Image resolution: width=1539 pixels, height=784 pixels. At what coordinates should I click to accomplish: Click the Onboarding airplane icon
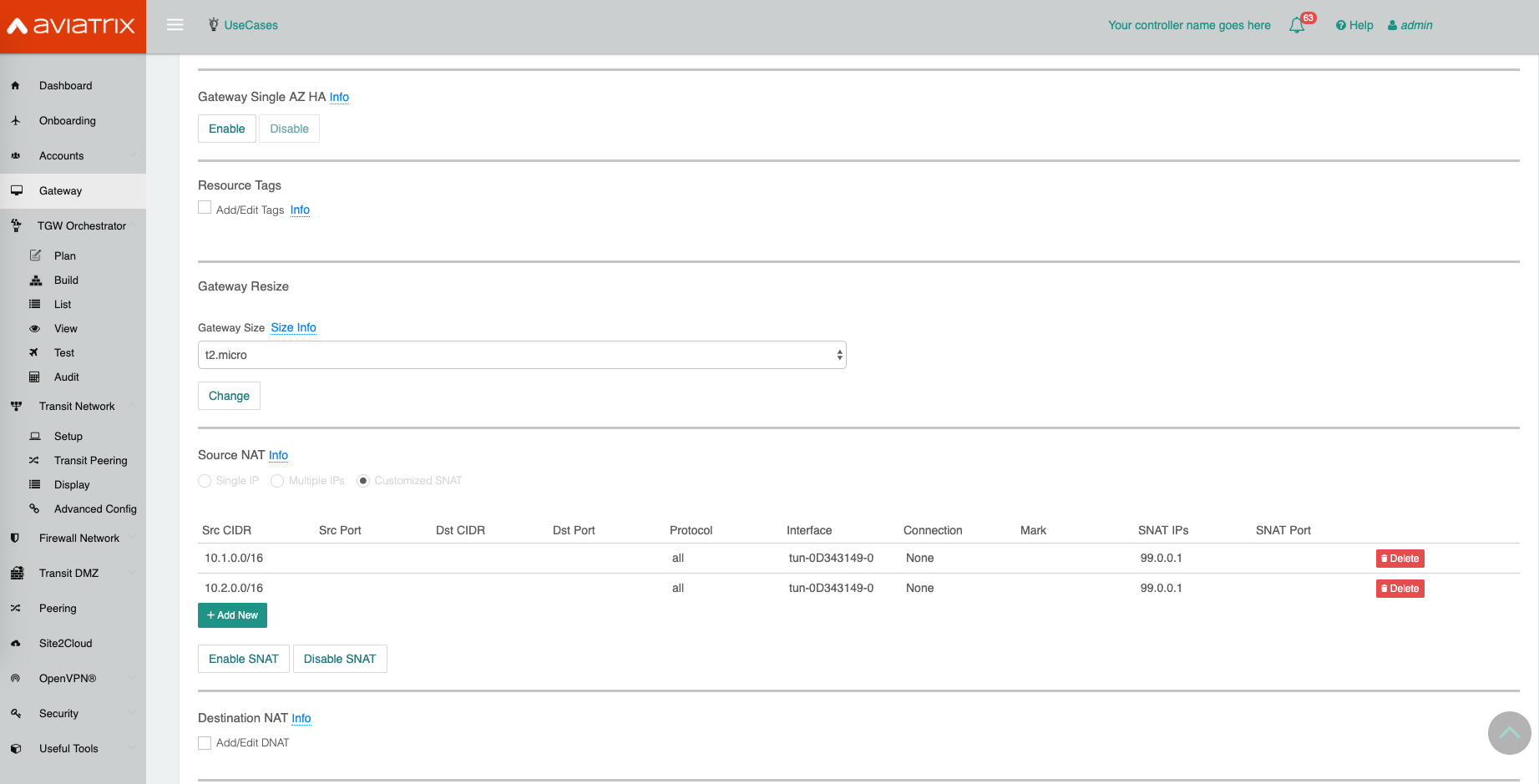tap(15, 121)
